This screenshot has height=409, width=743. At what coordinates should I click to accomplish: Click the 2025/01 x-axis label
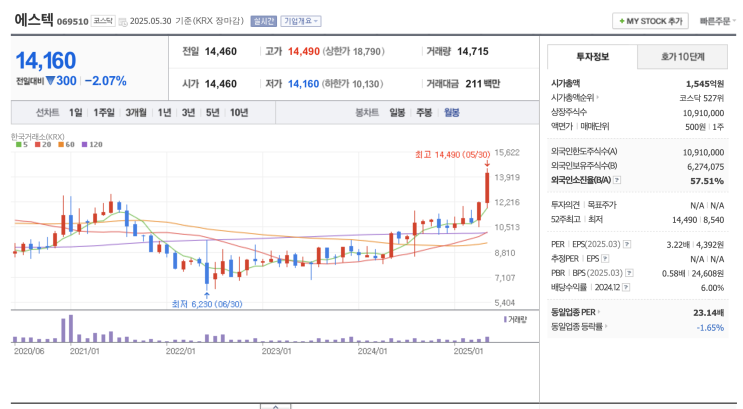(468, 351)
